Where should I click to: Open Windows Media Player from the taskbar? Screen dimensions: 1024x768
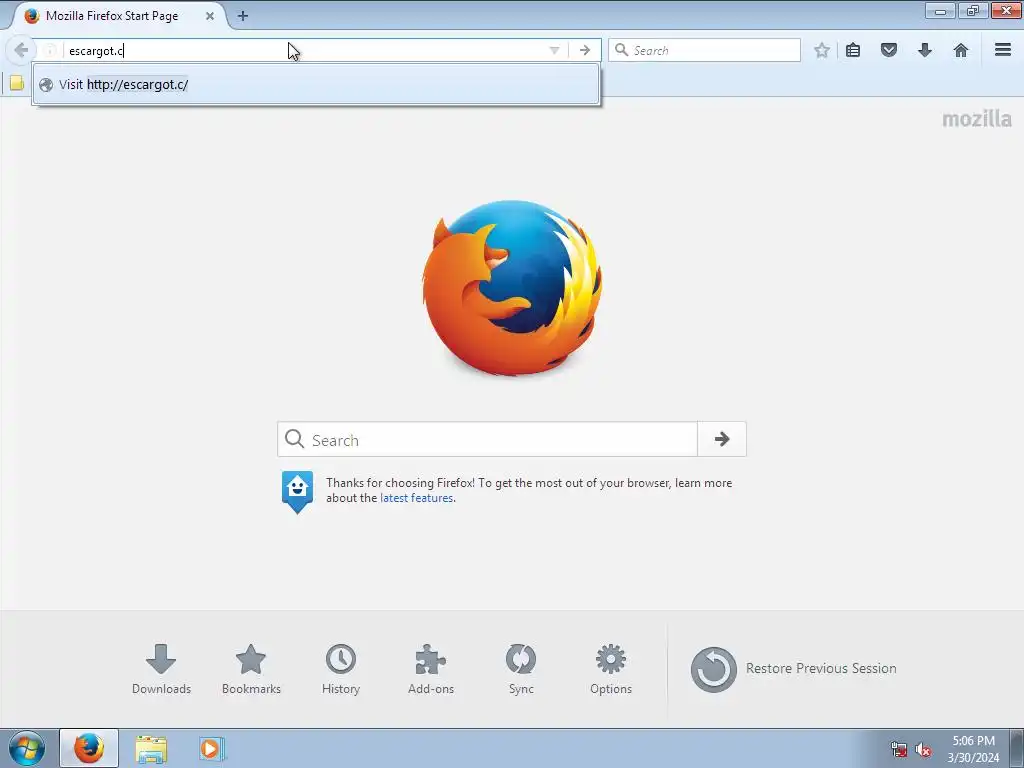tap(211, 748)
